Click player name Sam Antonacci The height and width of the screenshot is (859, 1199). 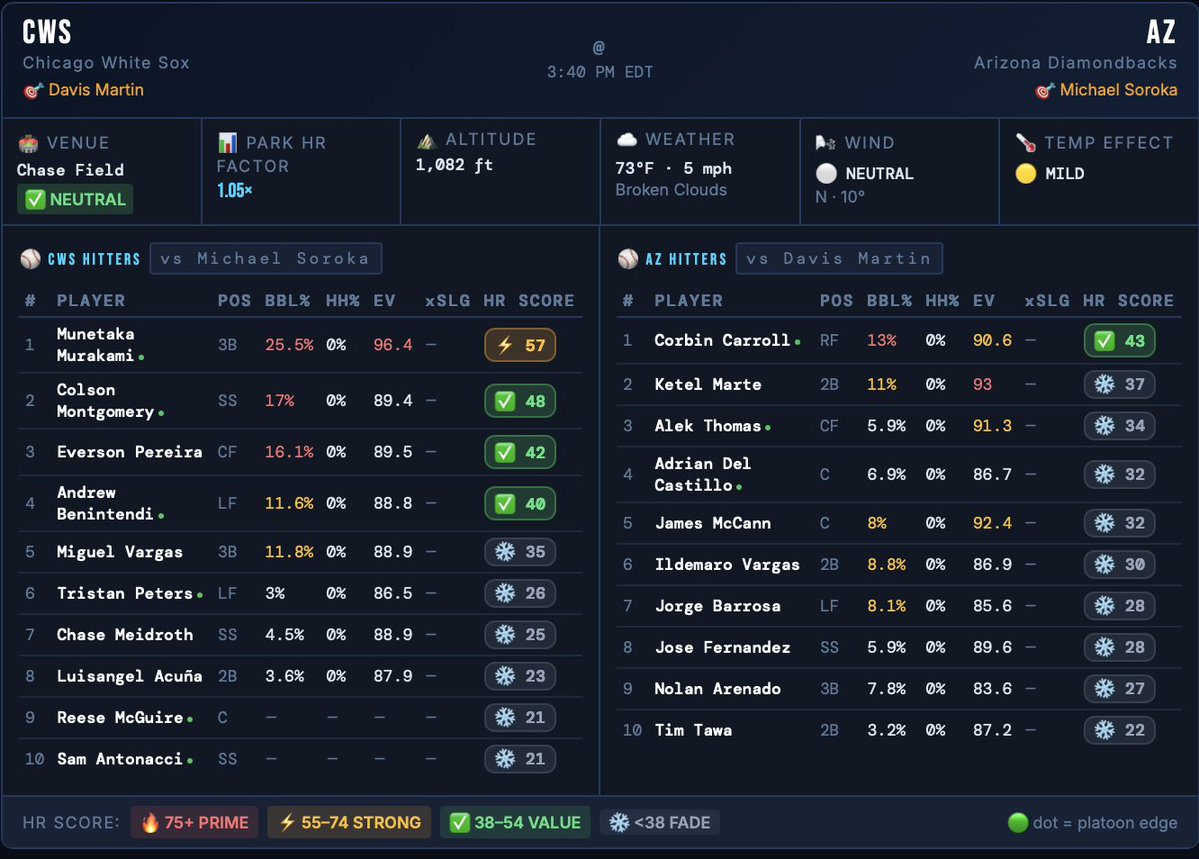120,759
